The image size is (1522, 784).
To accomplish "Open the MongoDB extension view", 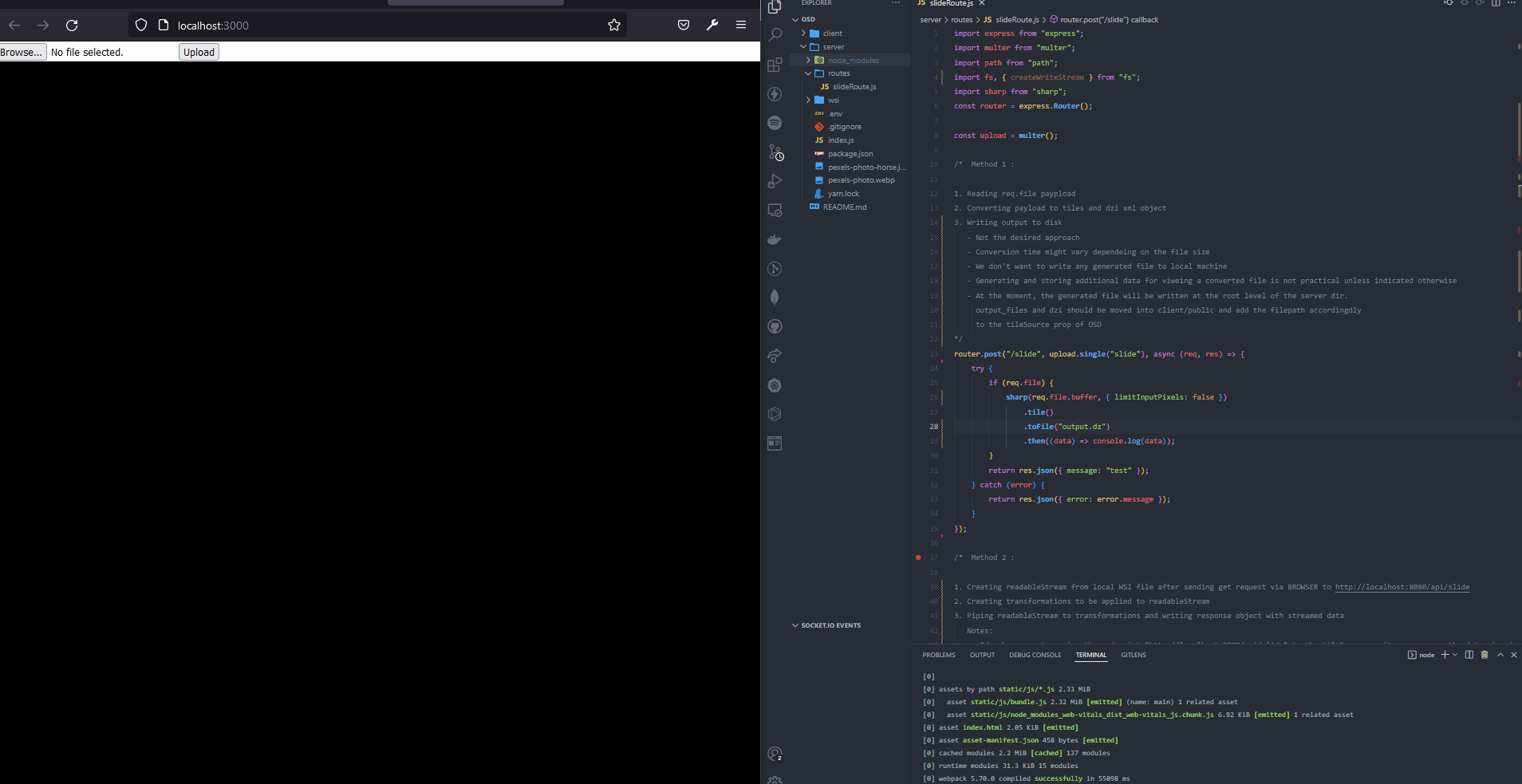I will 775,297.
